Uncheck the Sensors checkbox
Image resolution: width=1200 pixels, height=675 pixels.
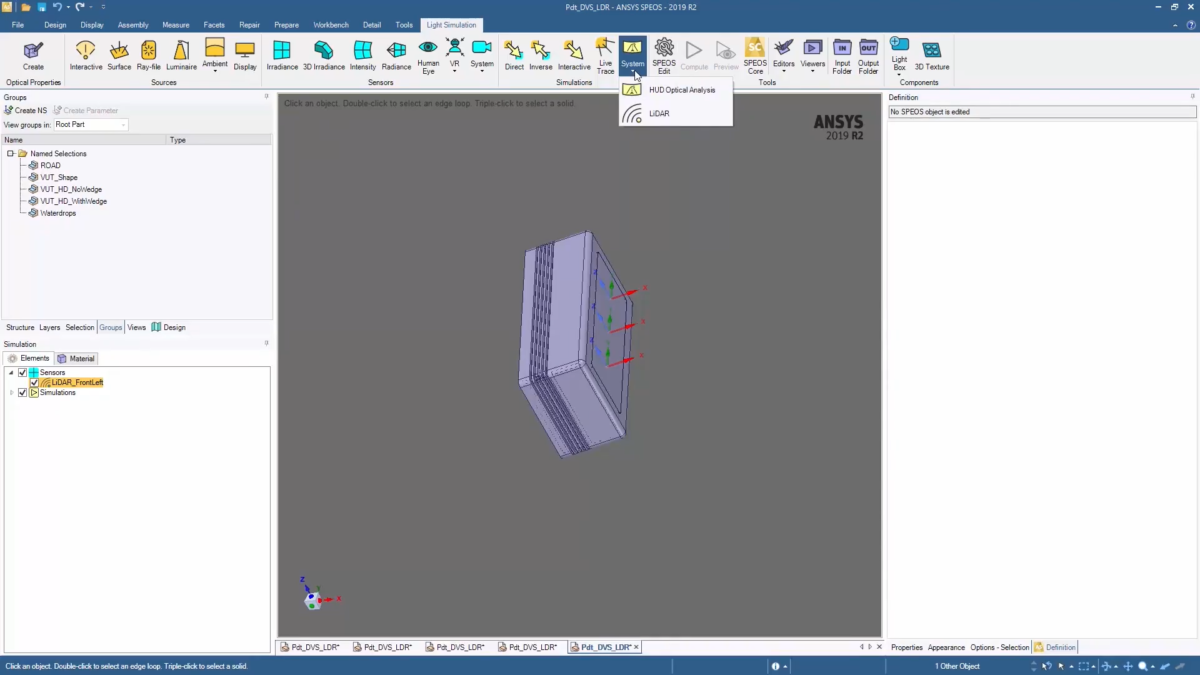click(x=23, y=372)
